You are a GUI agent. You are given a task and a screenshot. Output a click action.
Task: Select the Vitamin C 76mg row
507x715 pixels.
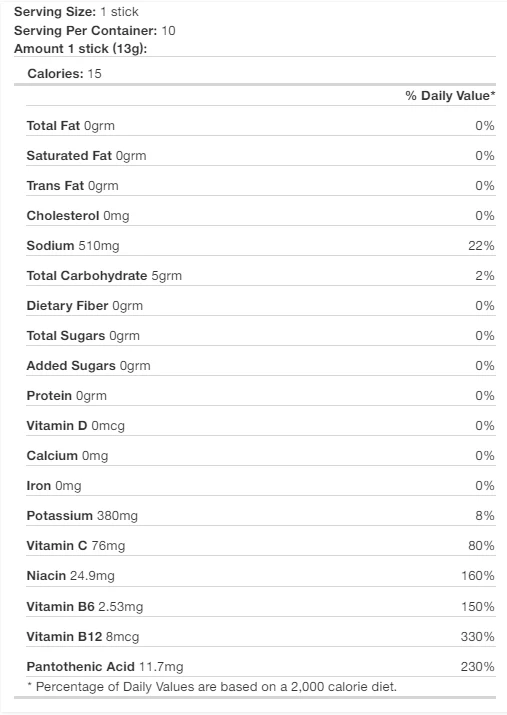(261, 546)
